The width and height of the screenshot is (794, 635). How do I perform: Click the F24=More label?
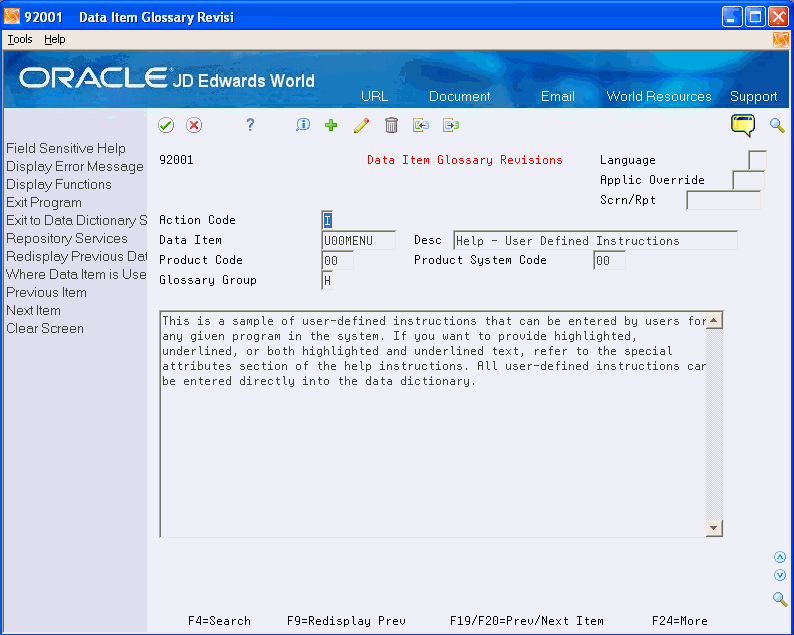coord(680,621)
